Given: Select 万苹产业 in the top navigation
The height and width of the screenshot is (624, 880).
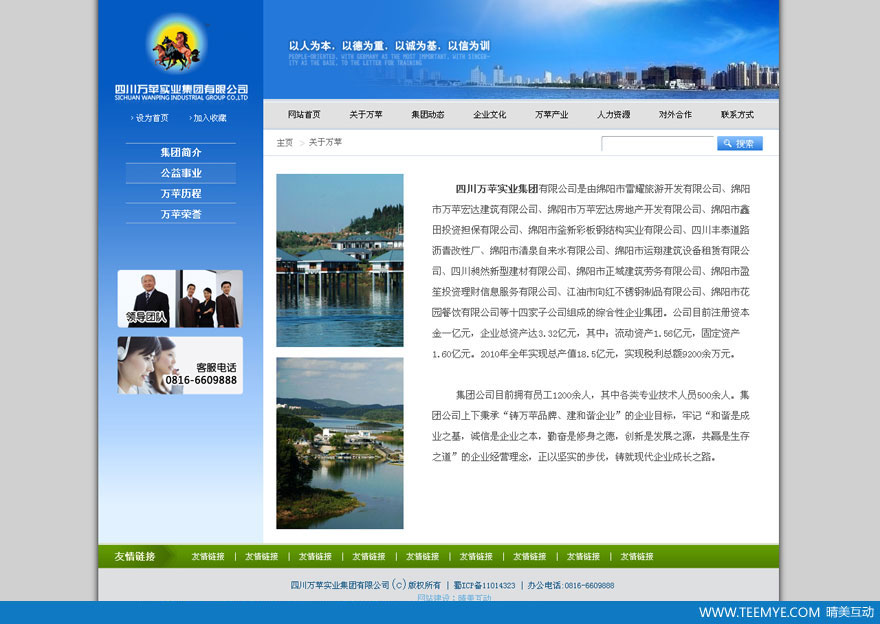Looking at the screenshot, I should pos(552,115).
